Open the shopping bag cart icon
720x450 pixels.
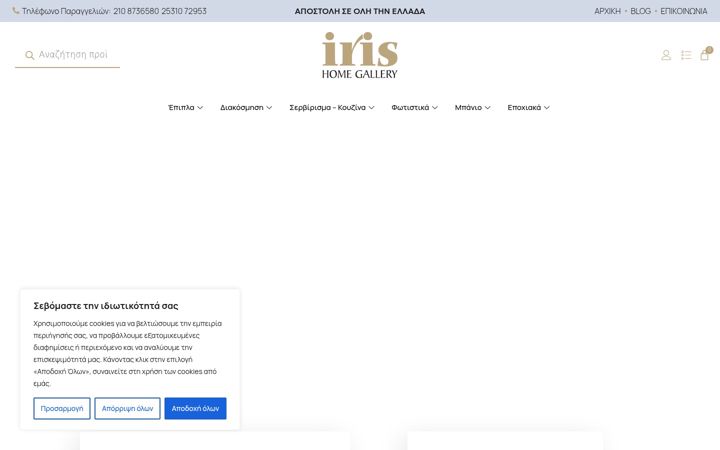(705, 55)
